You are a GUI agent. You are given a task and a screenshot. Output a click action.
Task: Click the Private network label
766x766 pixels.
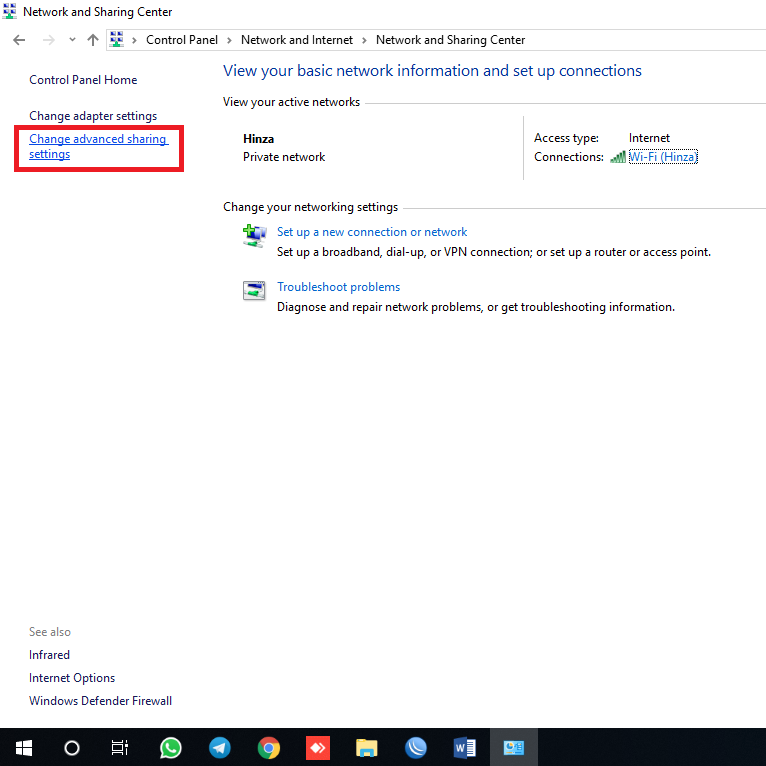[x=284, y=157]
